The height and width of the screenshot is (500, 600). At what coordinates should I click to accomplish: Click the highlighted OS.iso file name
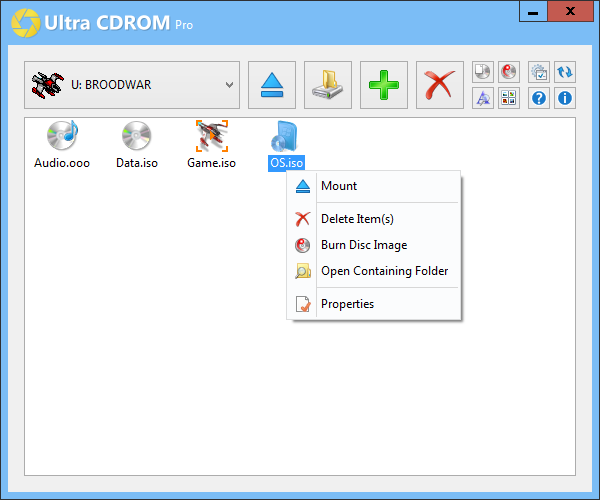coord(287,163)
